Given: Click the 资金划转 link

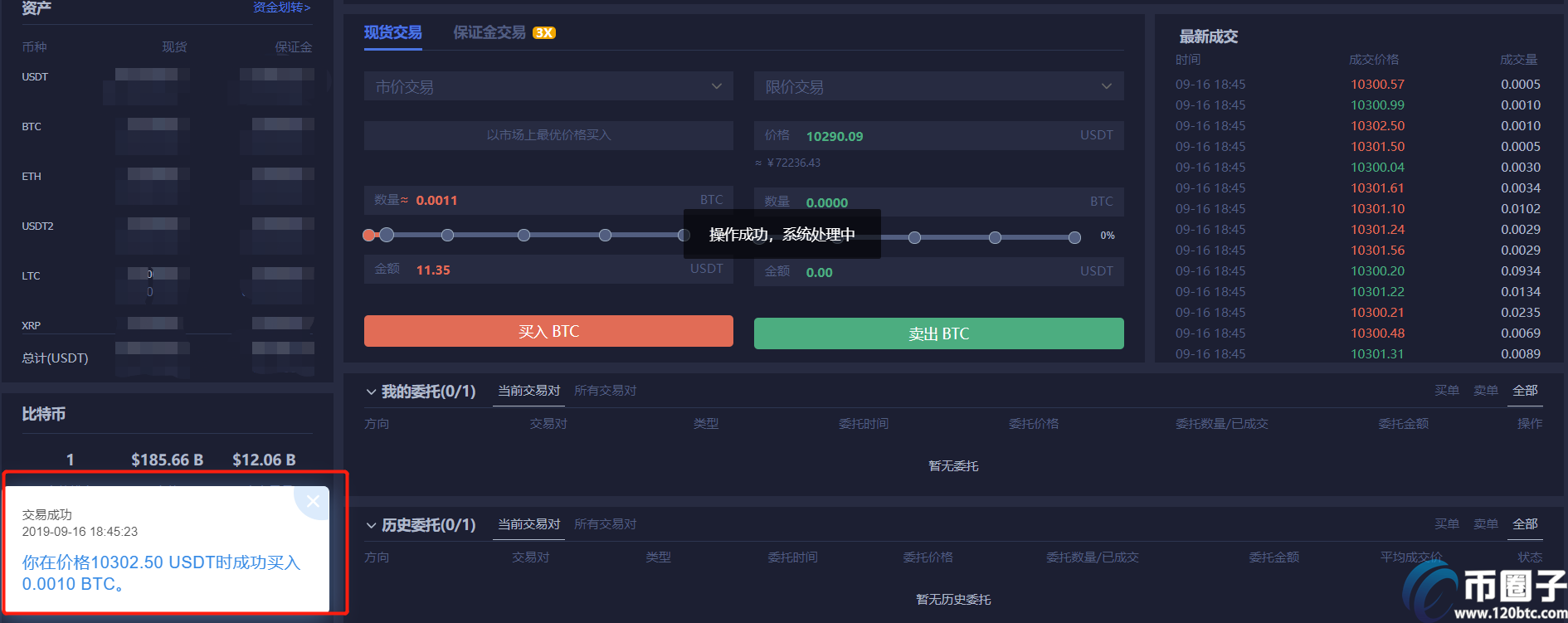Looking at the screenshot, I should click(x=282, y=7).
